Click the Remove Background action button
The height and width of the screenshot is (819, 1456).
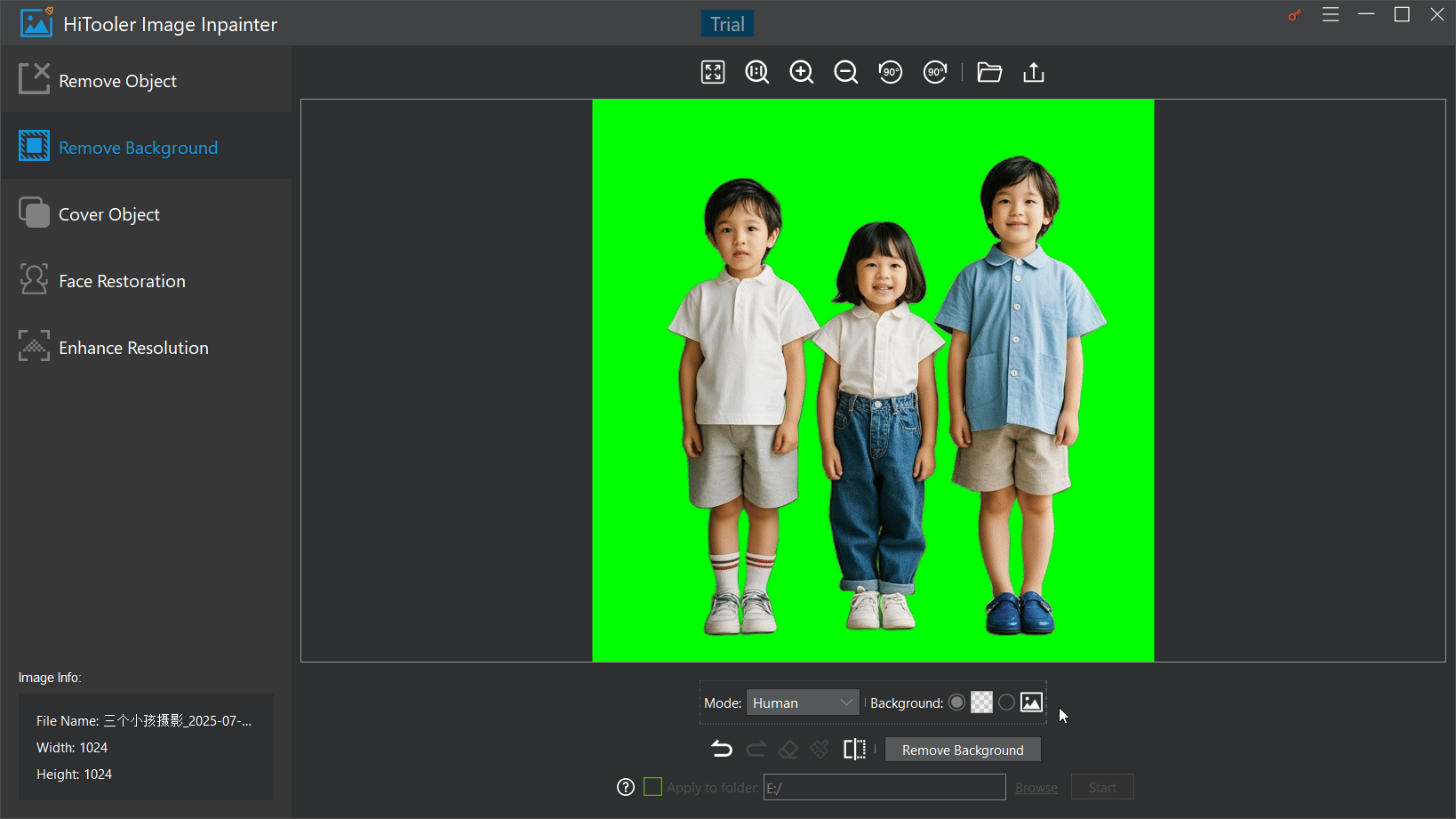click(x=963, y=750)
